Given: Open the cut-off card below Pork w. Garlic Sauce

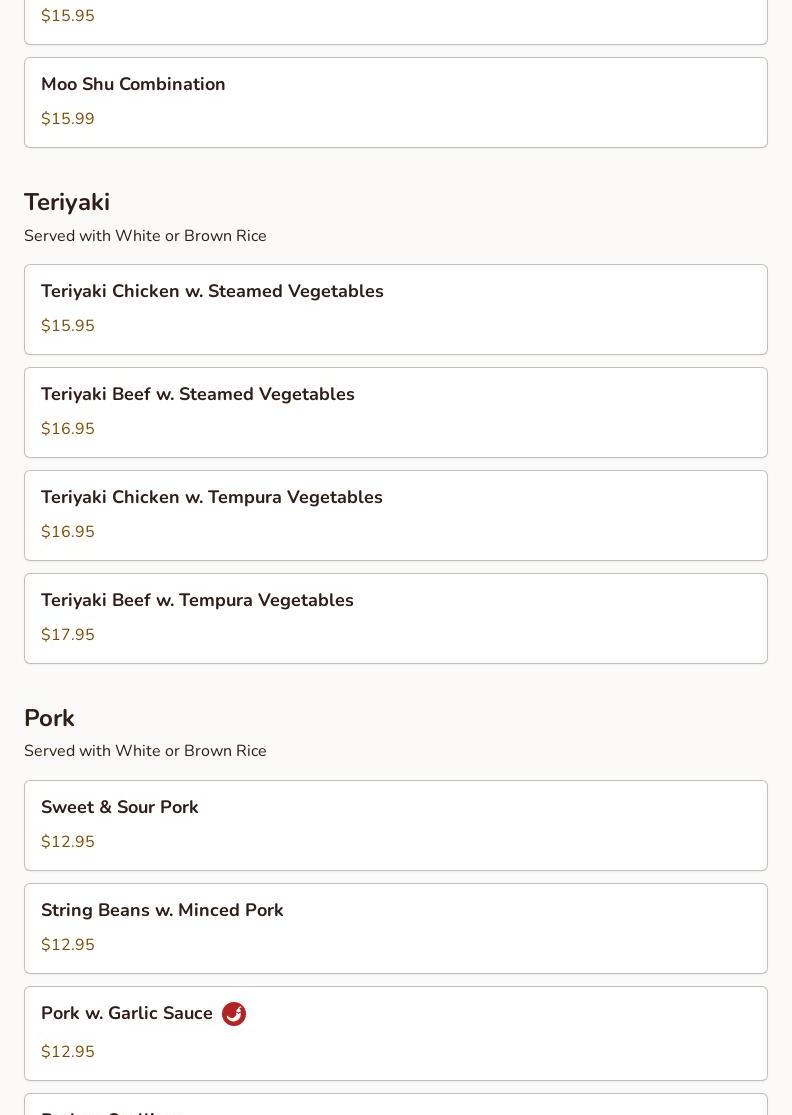Looking at the screenshot, I should (x=395, y=1106).
